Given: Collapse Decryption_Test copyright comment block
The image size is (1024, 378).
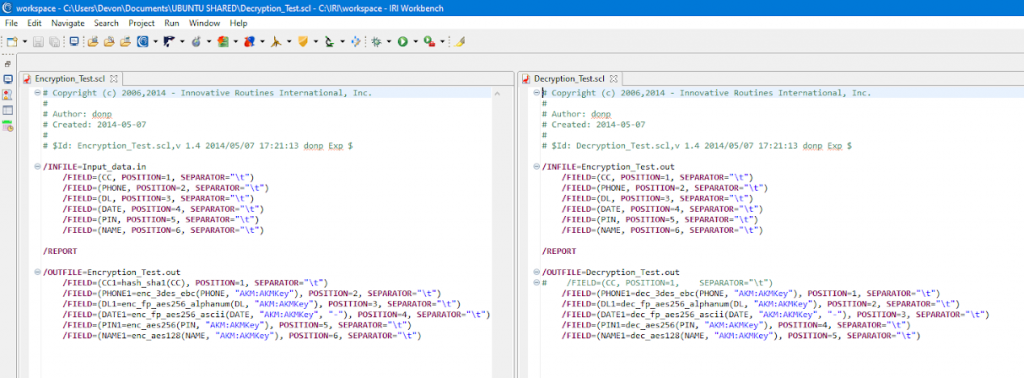Looking at the screenshot, I should point(537,93).
